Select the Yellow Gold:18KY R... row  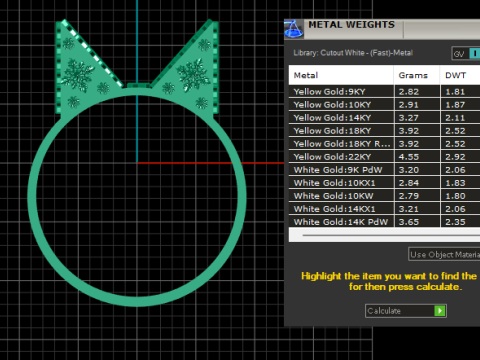click(x=384, y=144)
